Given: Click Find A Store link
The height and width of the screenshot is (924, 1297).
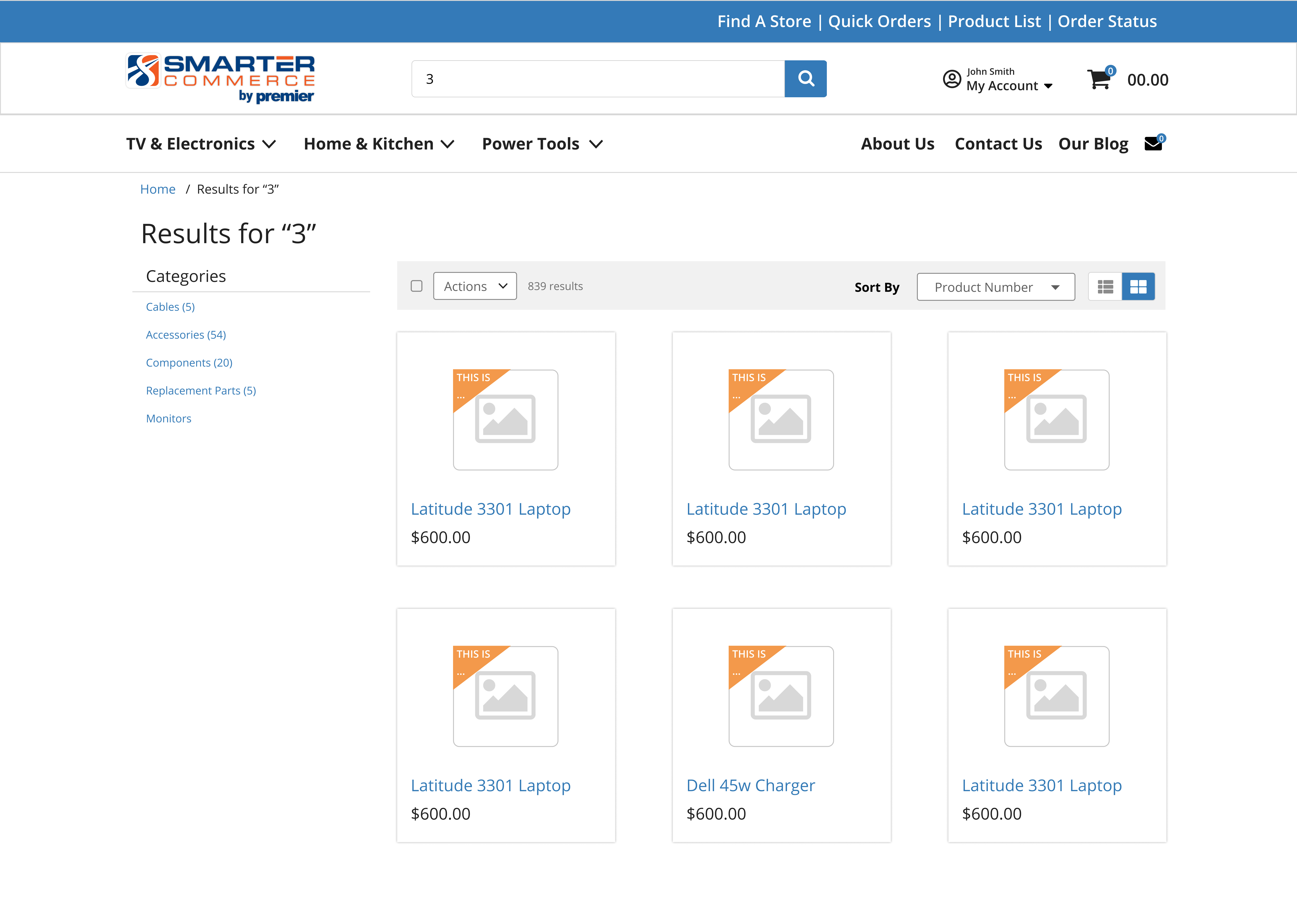Looking at the screenshot, I should pyautogui.click(x=764, y=22).
